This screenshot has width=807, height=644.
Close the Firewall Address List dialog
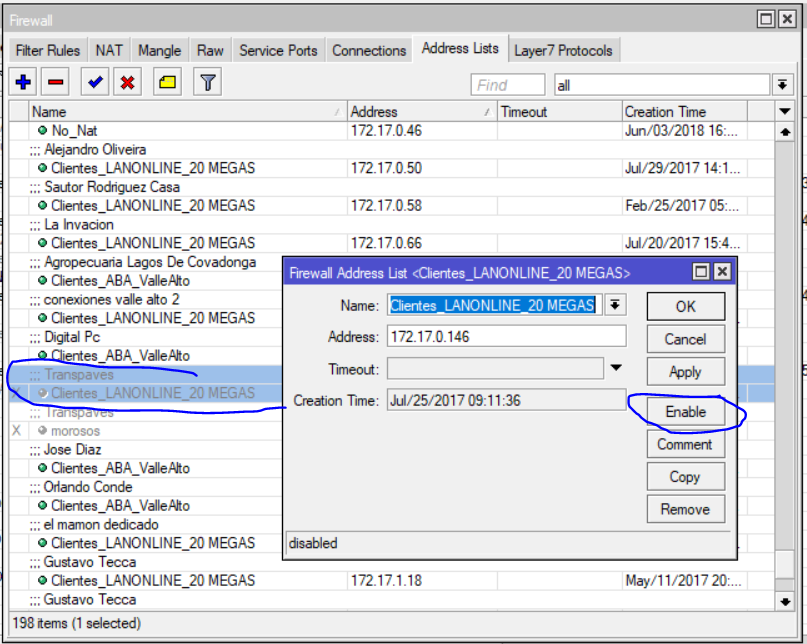click(x=723, y=271)
